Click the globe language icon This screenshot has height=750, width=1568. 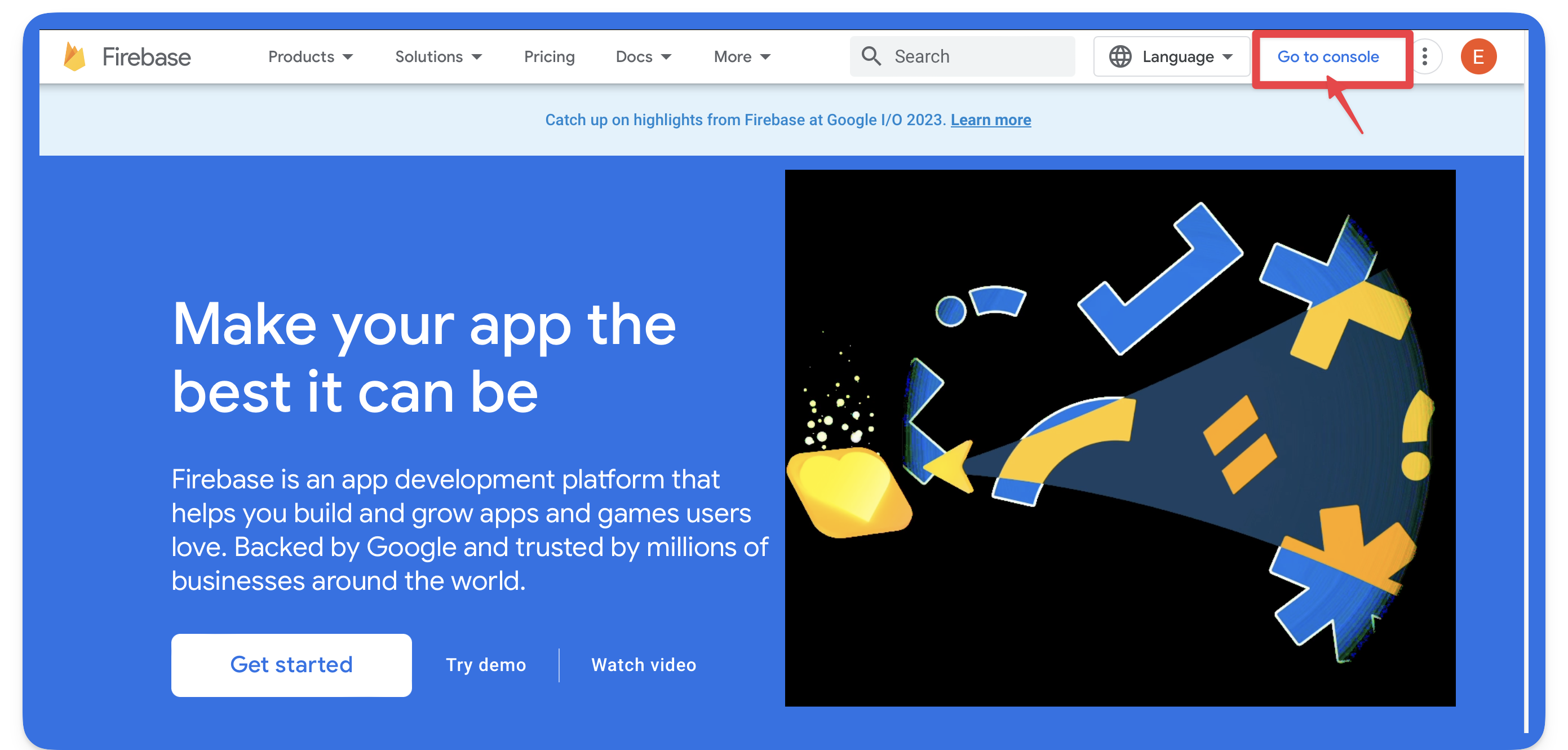[1122, 56]
